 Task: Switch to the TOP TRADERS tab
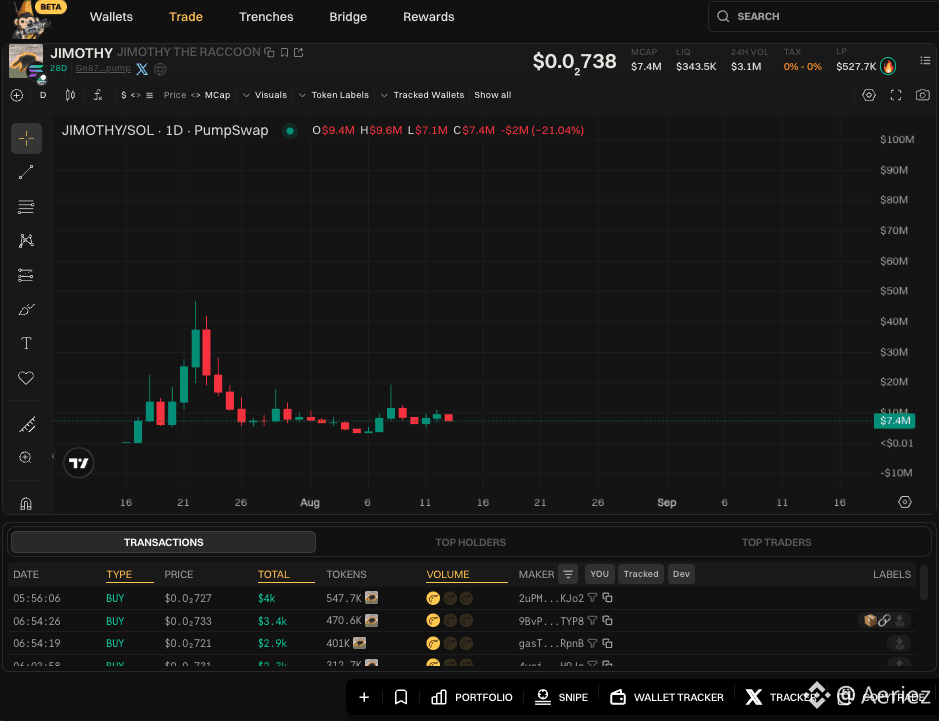[x=777, y=543]
